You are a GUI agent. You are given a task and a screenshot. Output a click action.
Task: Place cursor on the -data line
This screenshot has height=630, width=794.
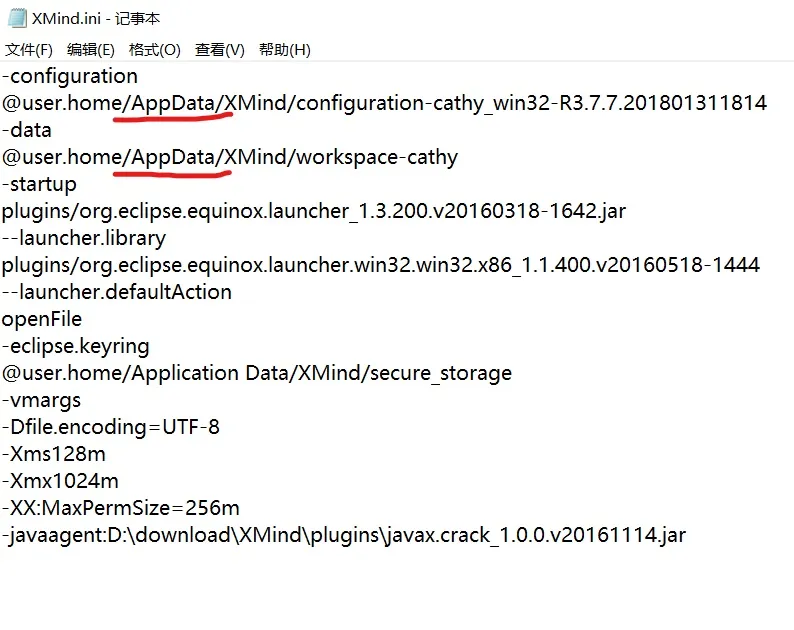[x=27, y=130]
